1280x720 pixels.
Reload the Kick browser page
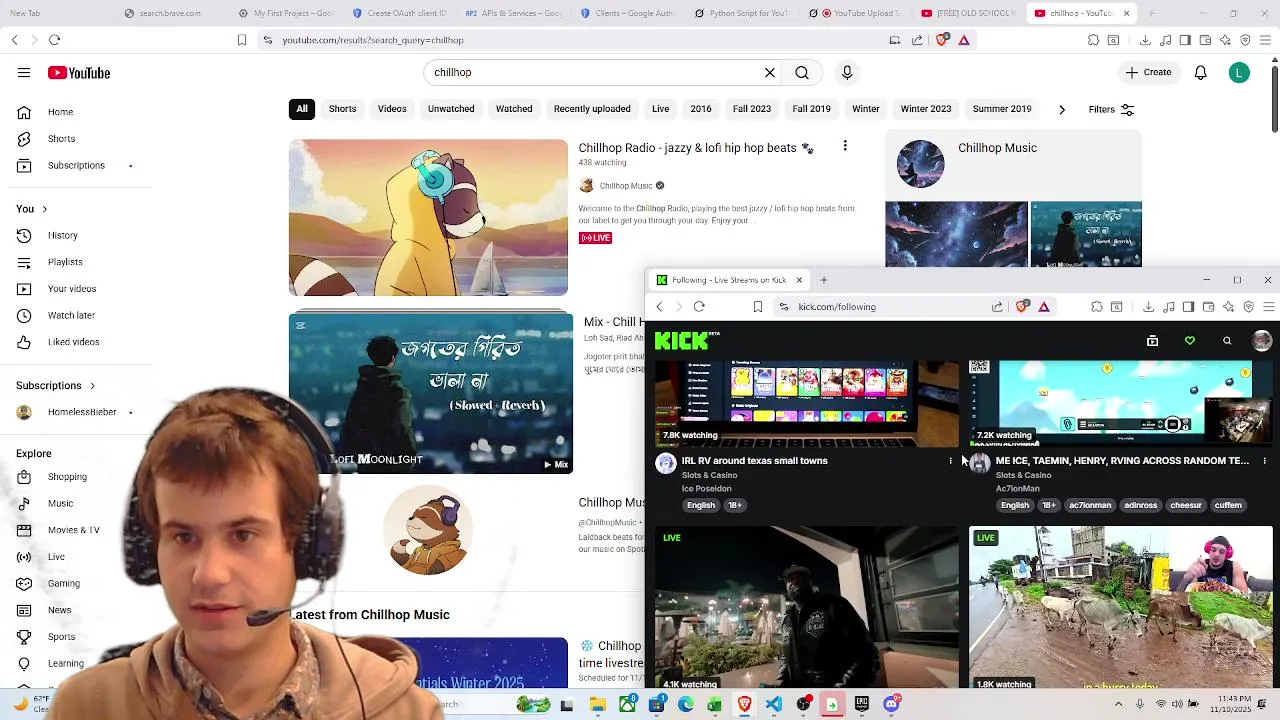[699, 307]
